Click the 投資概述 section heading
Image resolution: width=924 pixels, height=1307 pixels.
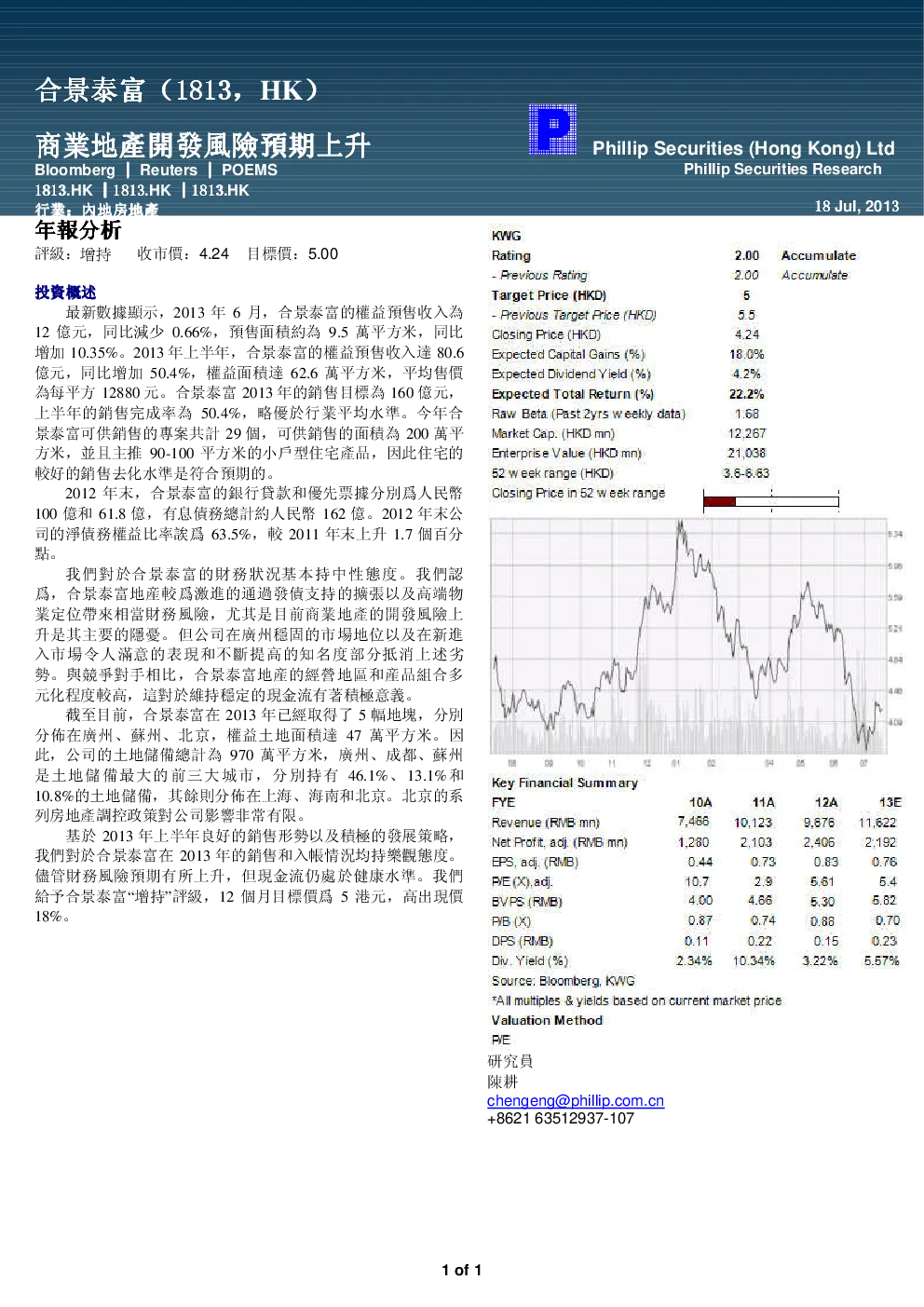[x=65, y=293]
